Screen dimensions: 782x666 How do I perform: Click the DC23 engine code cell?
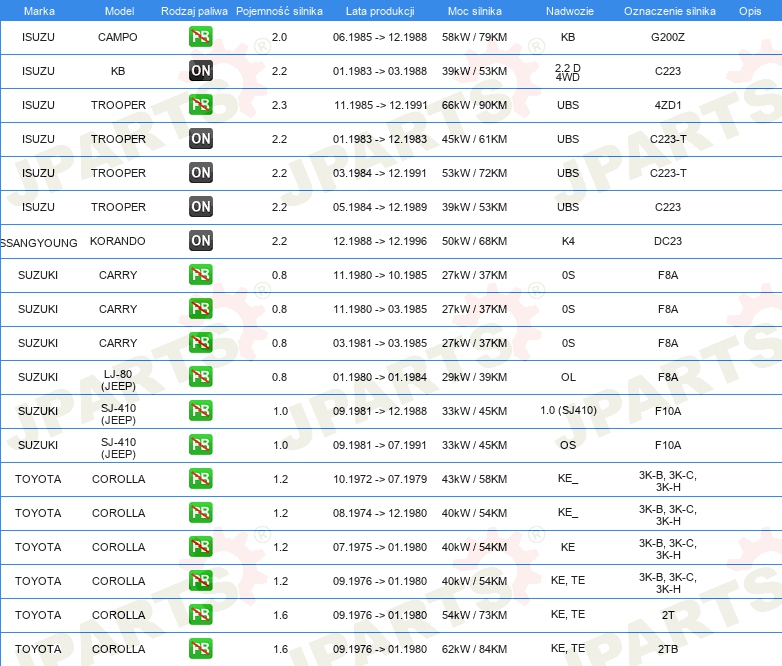click(x=668, y=241)
